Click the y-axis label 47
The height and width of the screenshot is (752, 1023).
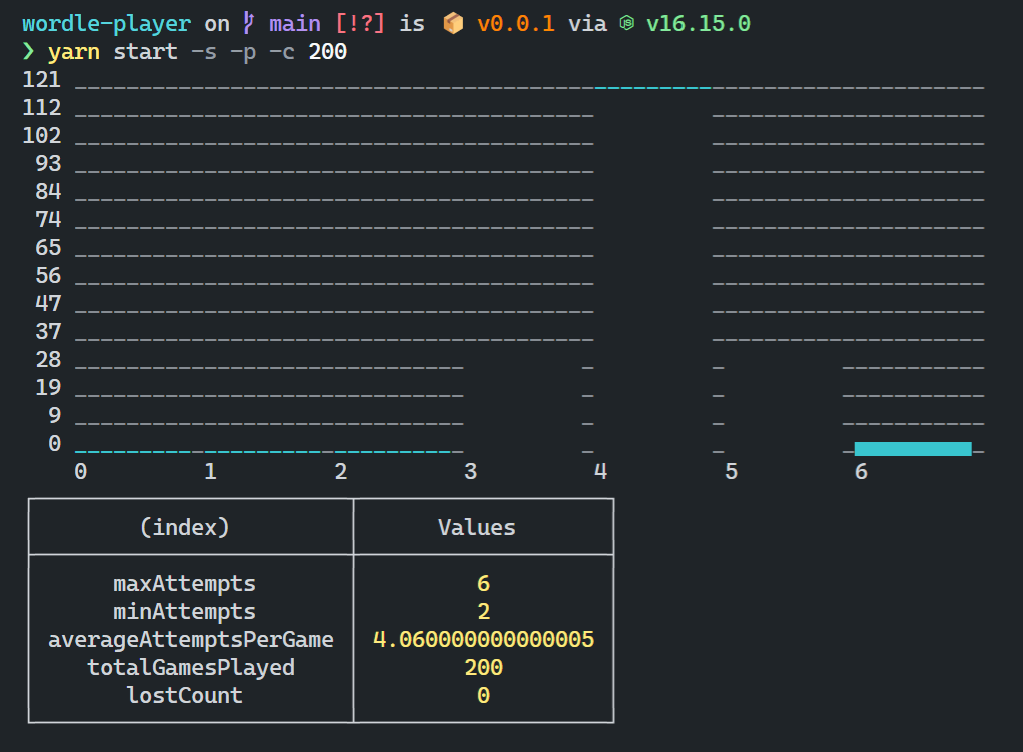click(x=48, y=304)
